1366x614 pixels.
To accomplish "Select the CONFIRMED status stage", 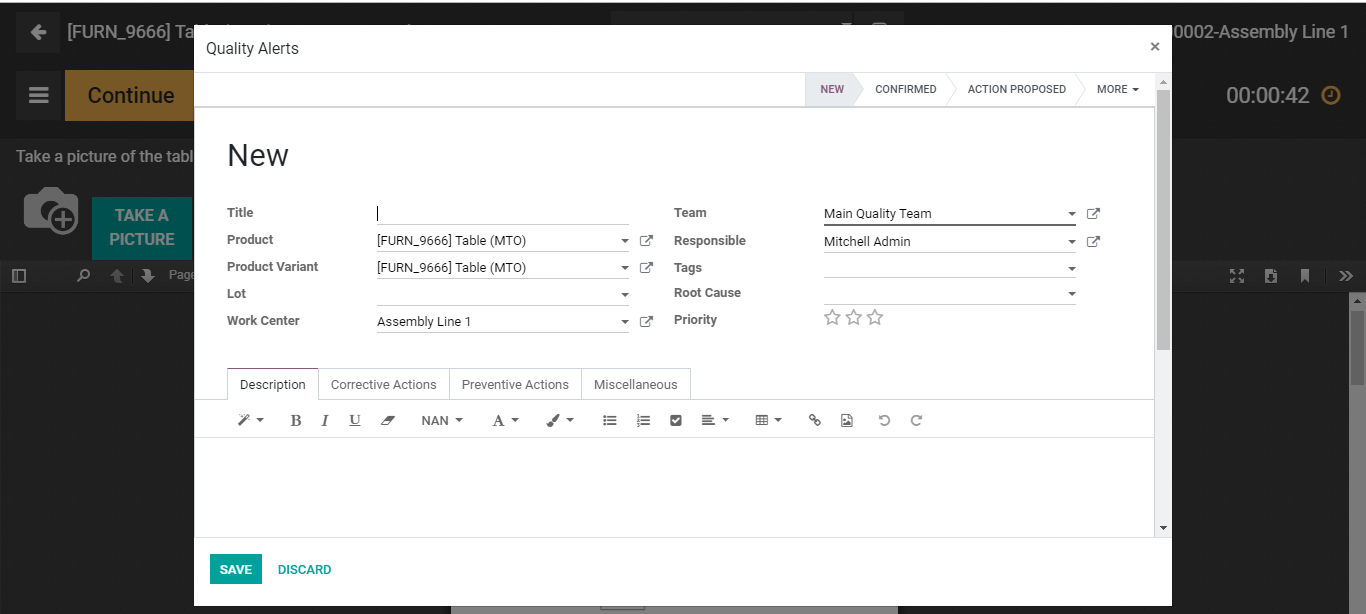I will pyautogui.click(x=906, y=89).
